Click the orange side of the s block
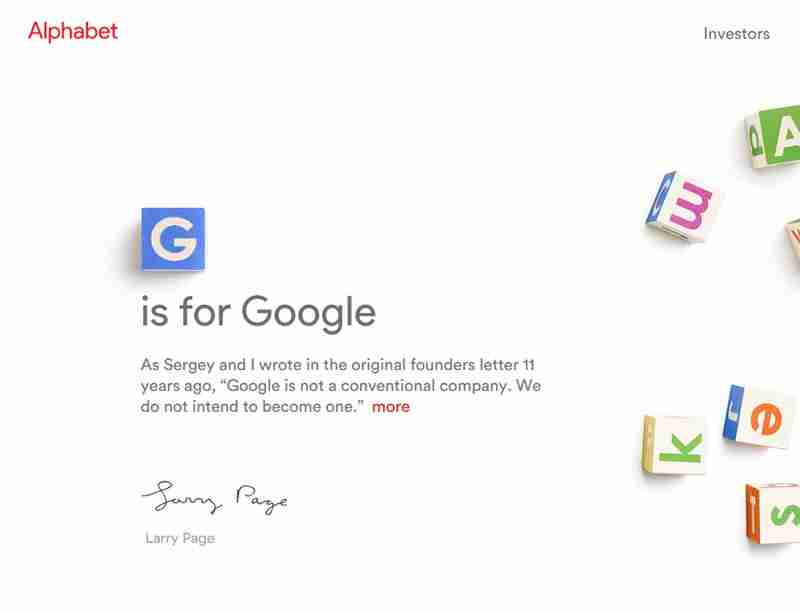800x611 pixels. 753,512
